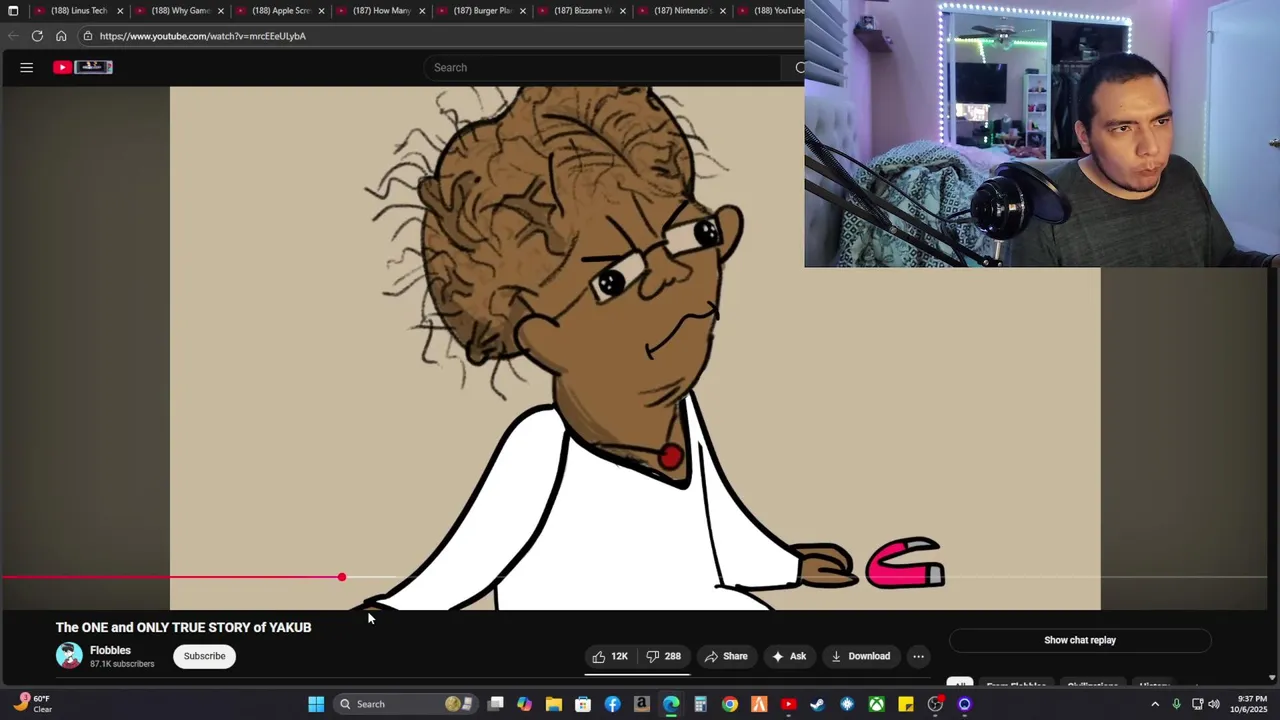Open red YouTube app icon in taskbar
This screenshot has width=1280, height=720.
[x=788, y=704]
